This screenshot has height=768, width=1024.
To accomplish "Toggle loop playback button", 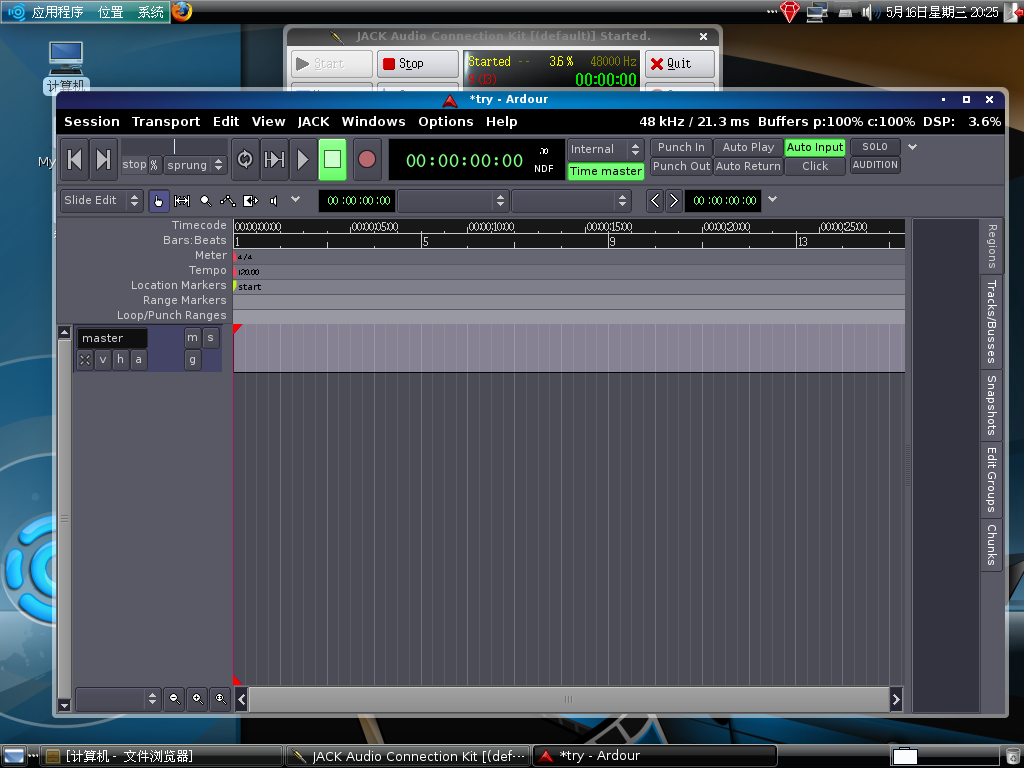I will click(245, 159).
